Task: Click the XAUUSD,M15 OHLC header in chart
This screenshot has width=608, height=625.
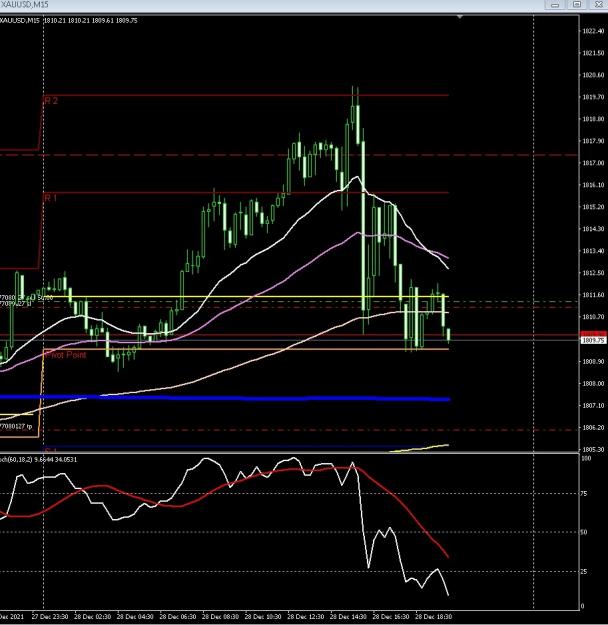Action: click(x=69, y=20)
